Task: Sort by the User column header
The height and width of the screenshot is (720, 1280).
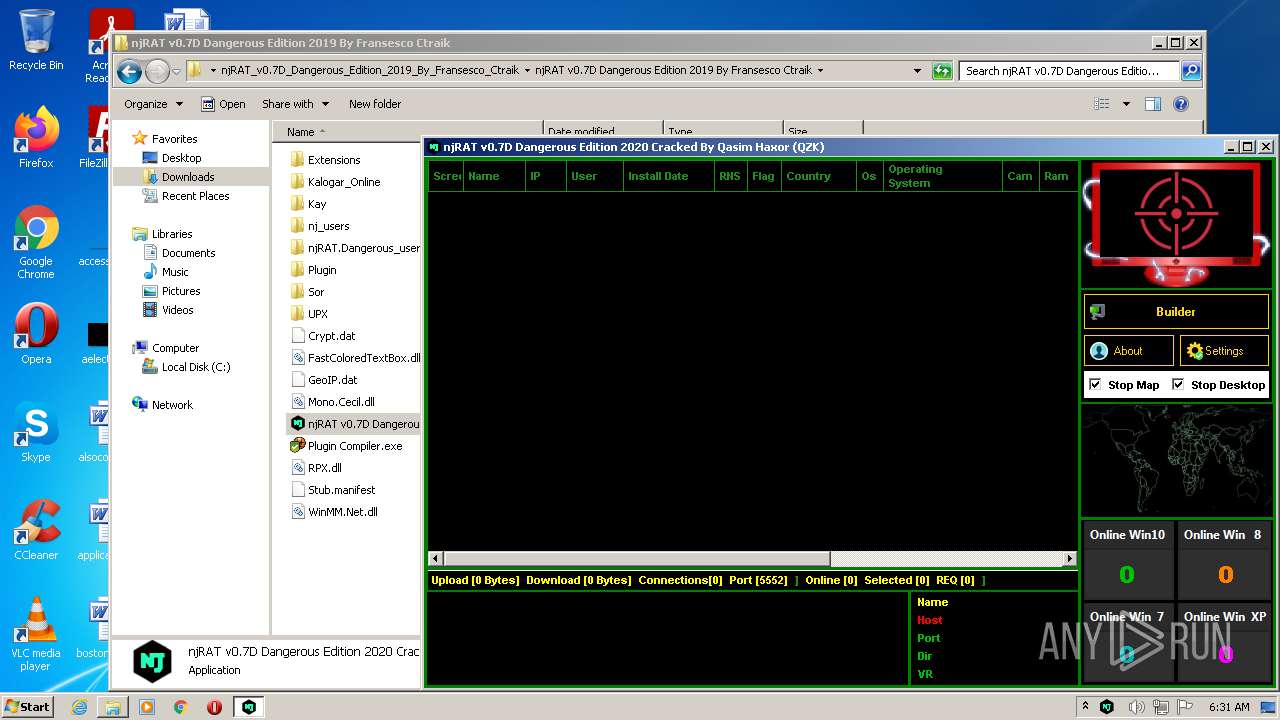Action: click(594, 176)
